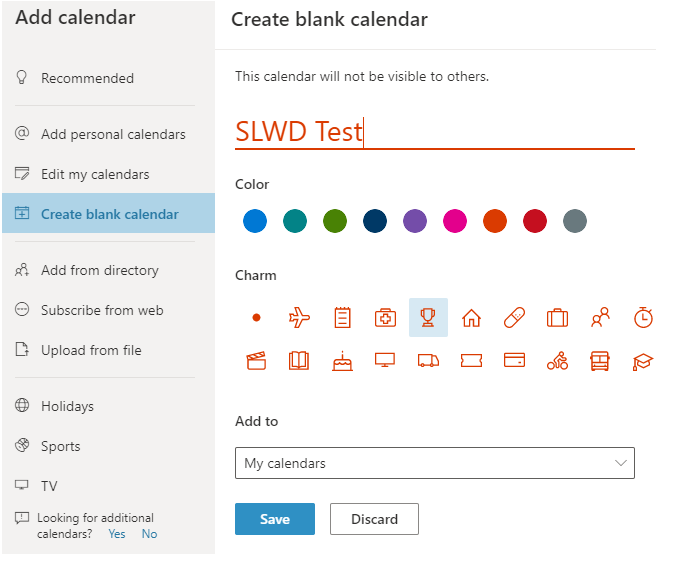
Task: Choose the stopwatch charm icon
Action: click(x=643, y=318)
